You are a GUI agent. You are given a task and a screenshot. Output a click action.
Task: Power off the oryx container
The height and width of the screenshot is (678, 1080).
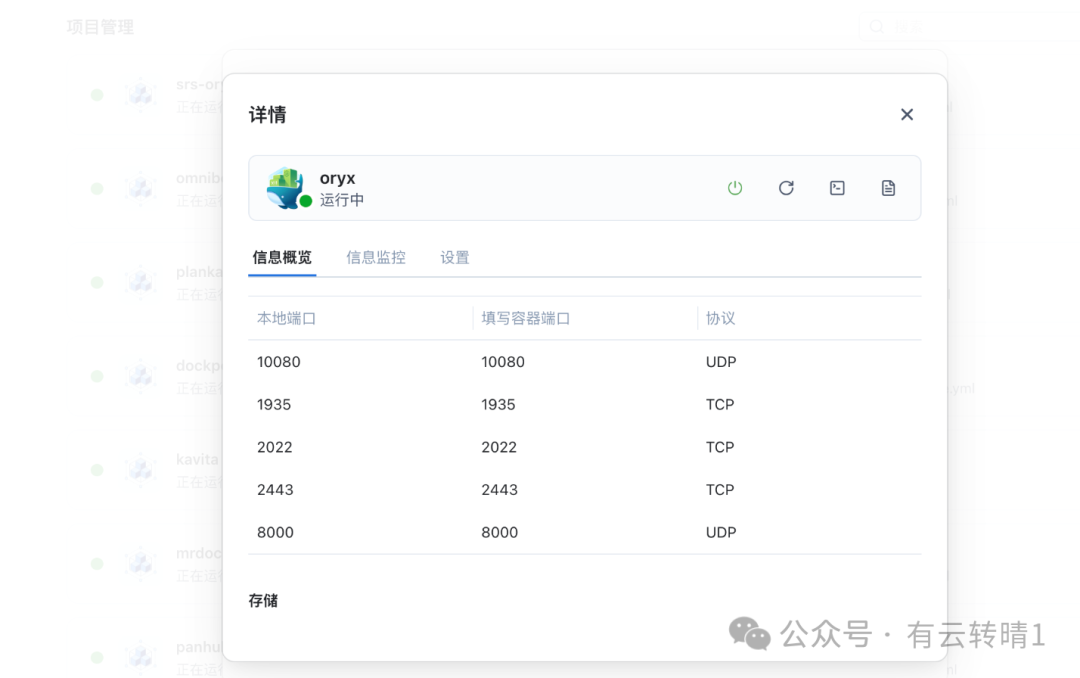coord(735,188)
